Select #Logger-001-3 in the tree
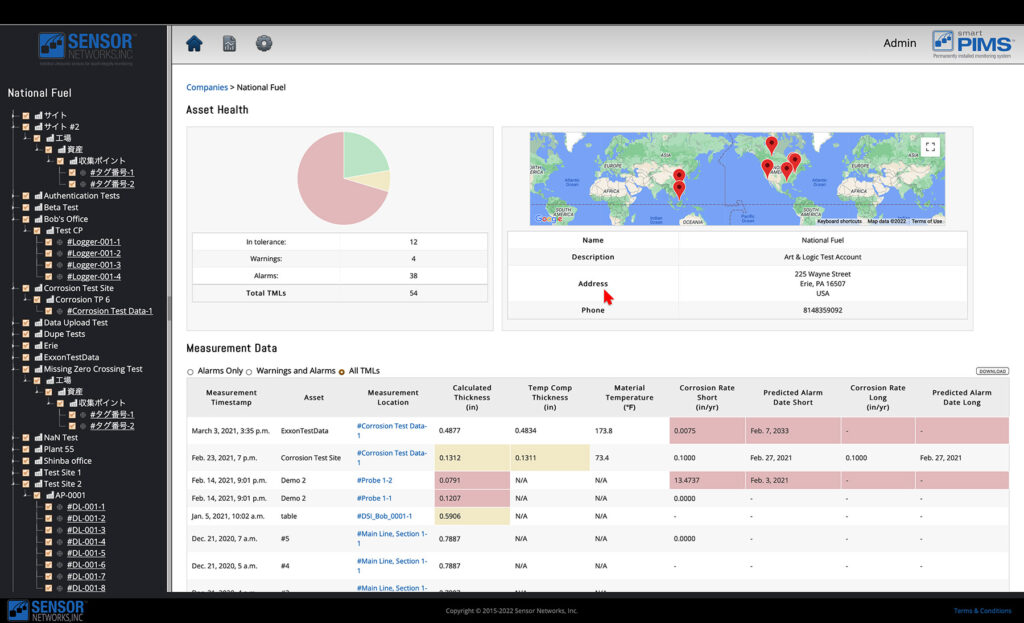The image size is (1024, 623). pyautogui.click(x=93, y=265)
